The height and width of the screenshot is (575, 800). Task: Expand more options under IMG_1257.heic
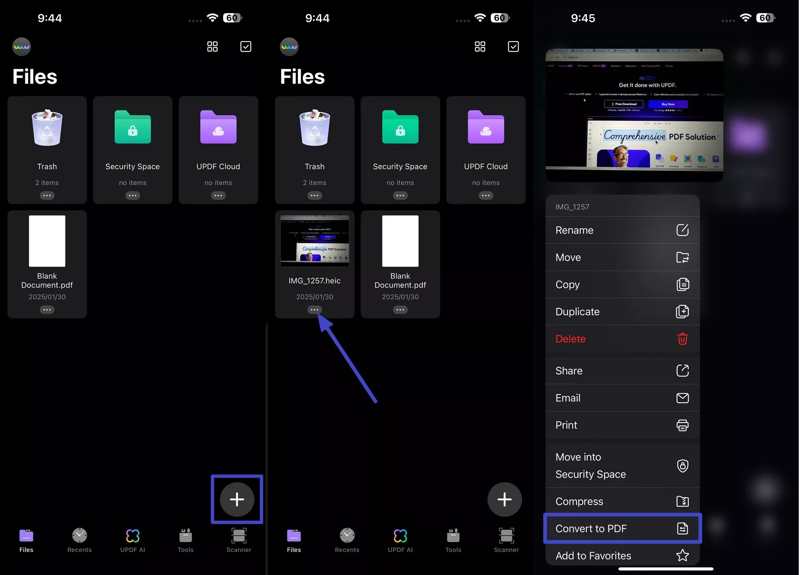(x=315, y=310)
